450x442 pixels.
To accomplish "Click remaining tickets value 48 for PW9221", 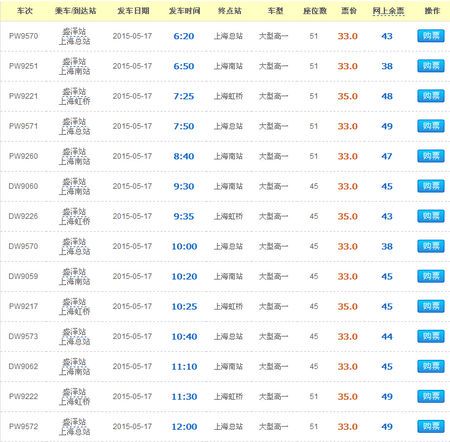I will 387,96.
